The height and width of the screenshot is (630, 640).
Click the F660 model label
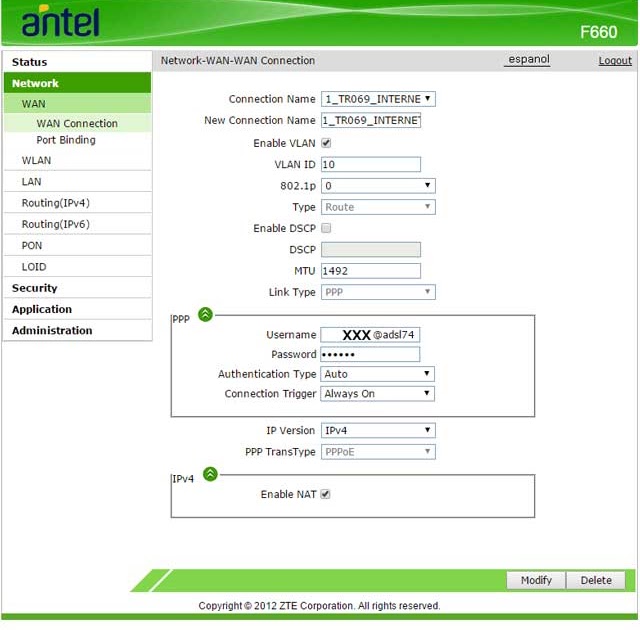click(x=598, y=32)
